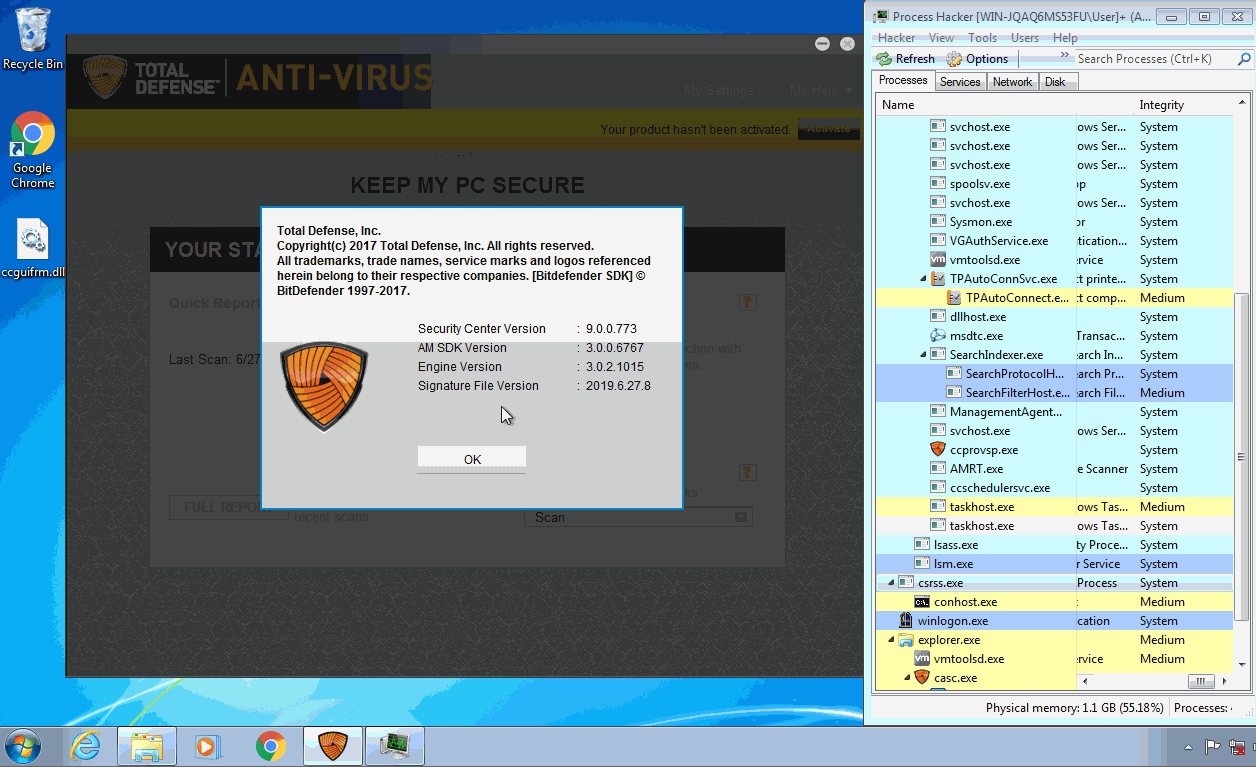The image size is (1256, 767).
Task: Focus the Search Processes field
Action: [x=1155, y=59]
